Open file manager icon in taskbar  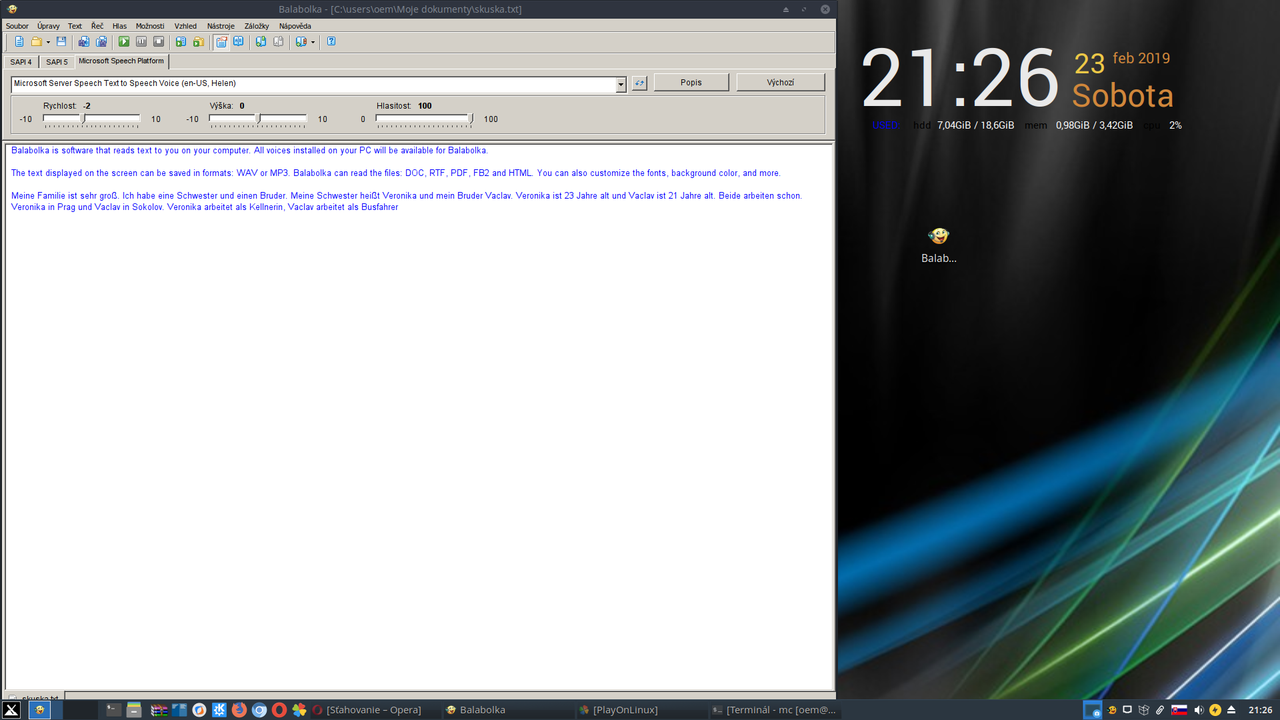point(134,710)
